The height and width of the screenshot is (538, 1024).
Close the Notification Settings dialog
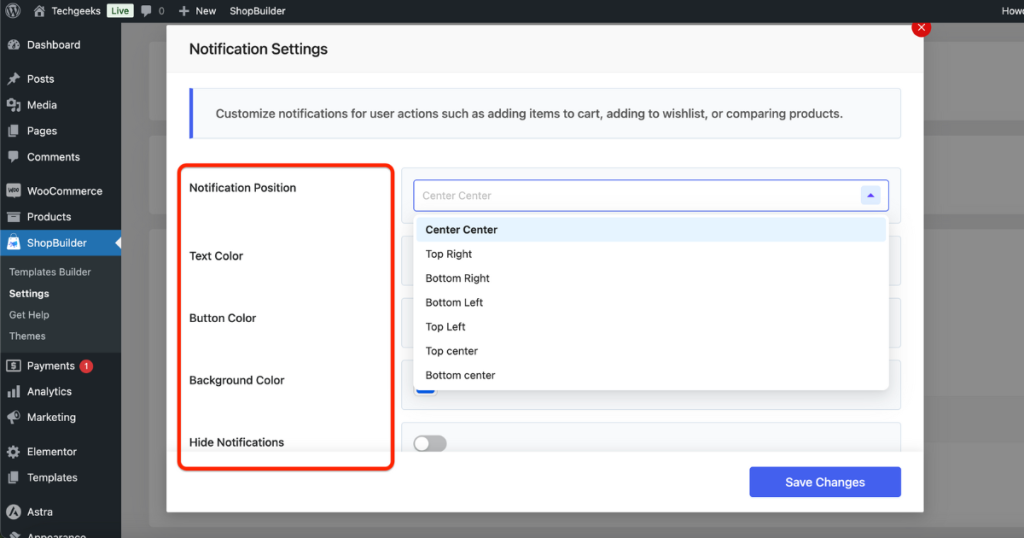point(921,27)
